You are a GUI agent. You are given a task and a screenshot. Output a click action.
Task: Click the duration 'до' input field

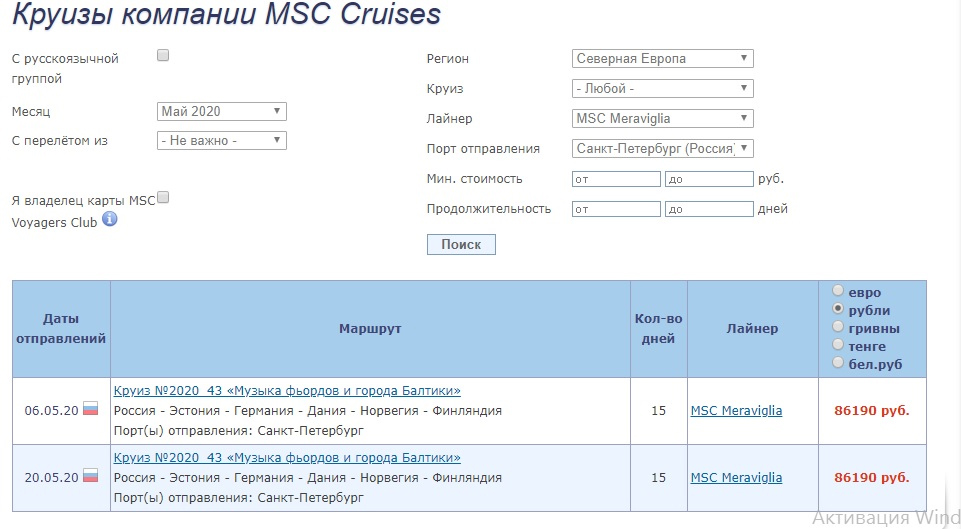point(708,210)
